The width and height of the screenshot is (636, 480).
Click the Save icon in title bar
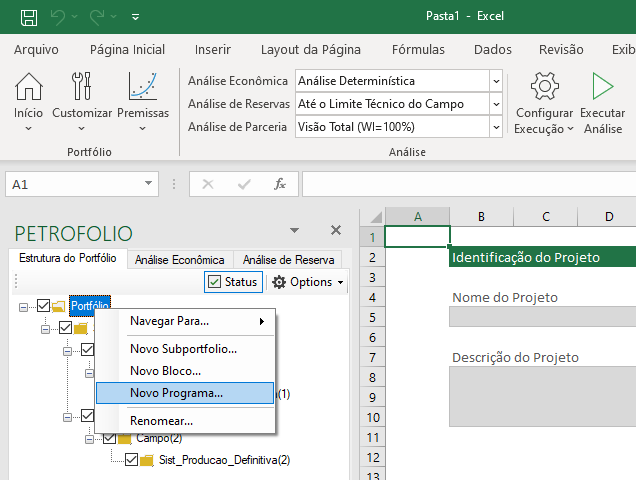[x=29, y=17]
